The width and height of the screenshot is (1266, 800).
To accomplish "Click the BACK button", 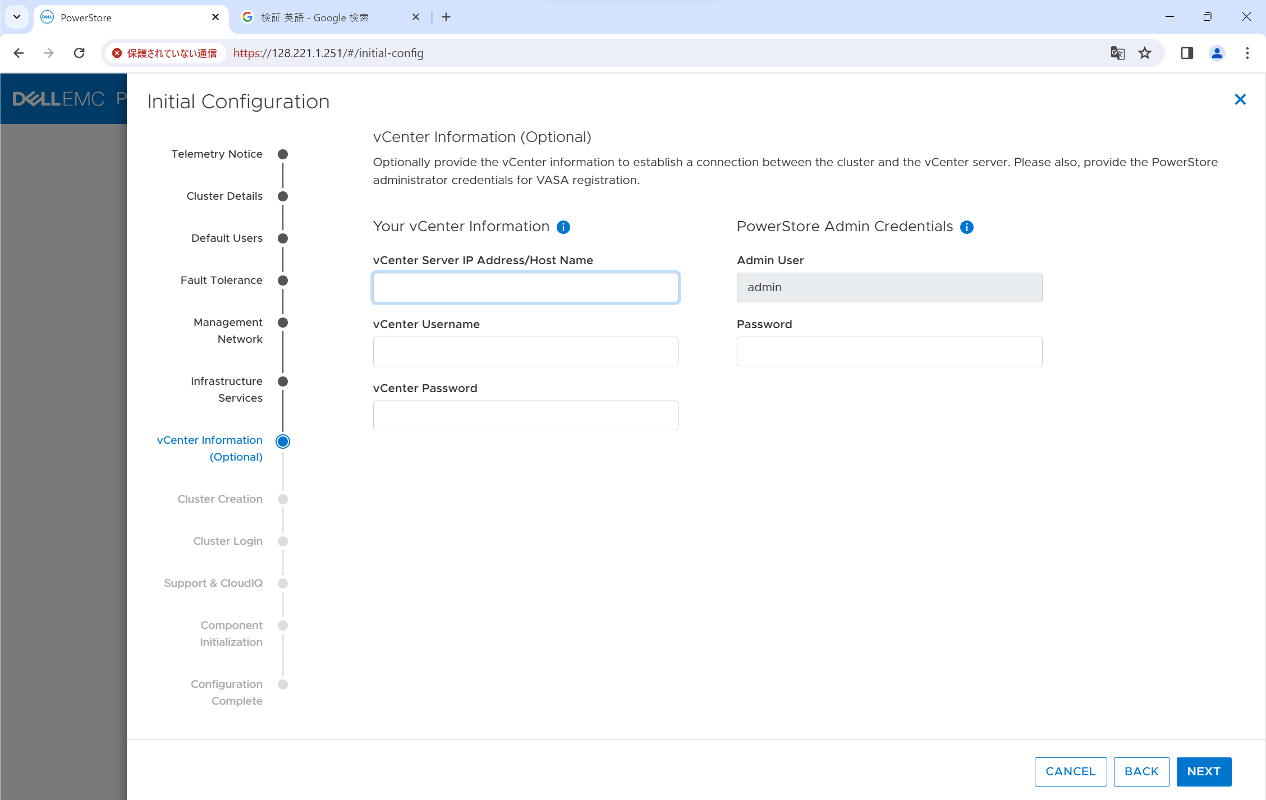I will pos(1141,771).
